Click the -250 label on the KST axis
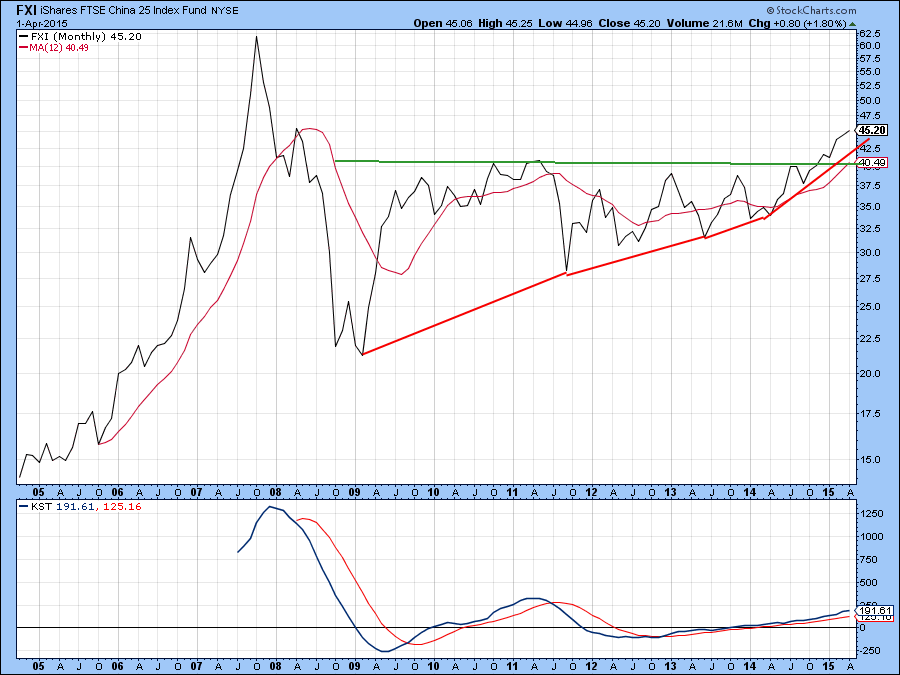Viewport: 900px width, 675px height. click(x=870, y=650)
